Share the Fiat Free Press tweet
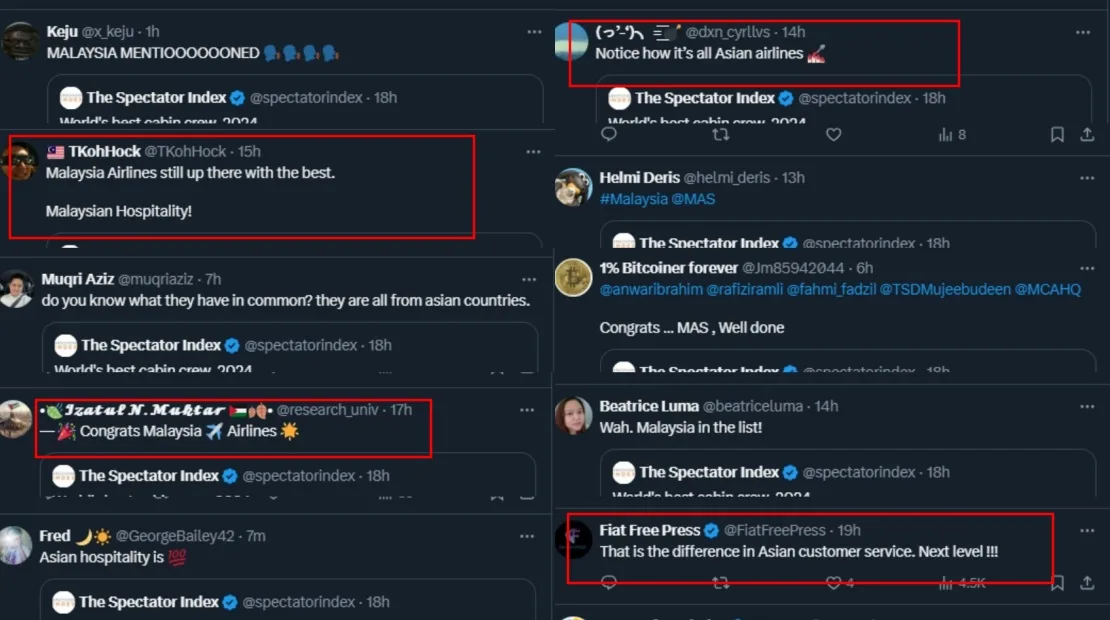This screenshot has width=1110, height=620. pos(1087,582)
